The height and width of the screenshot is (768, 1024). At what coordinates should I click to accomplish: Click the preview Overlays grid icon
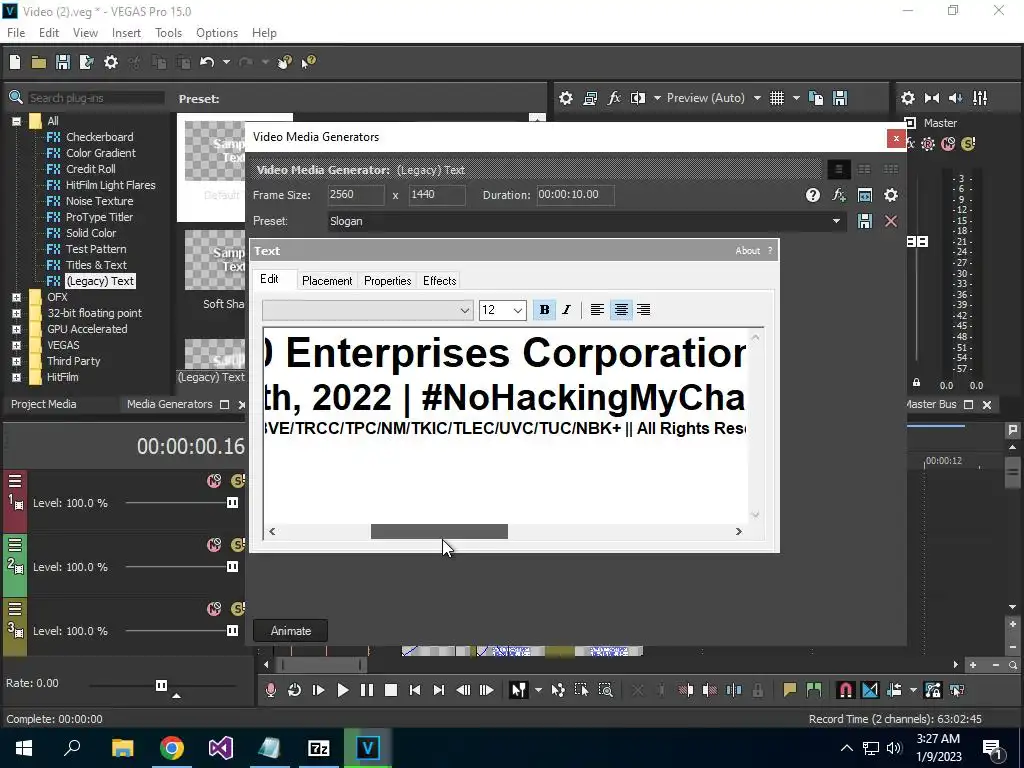click(x=776, y=98)
